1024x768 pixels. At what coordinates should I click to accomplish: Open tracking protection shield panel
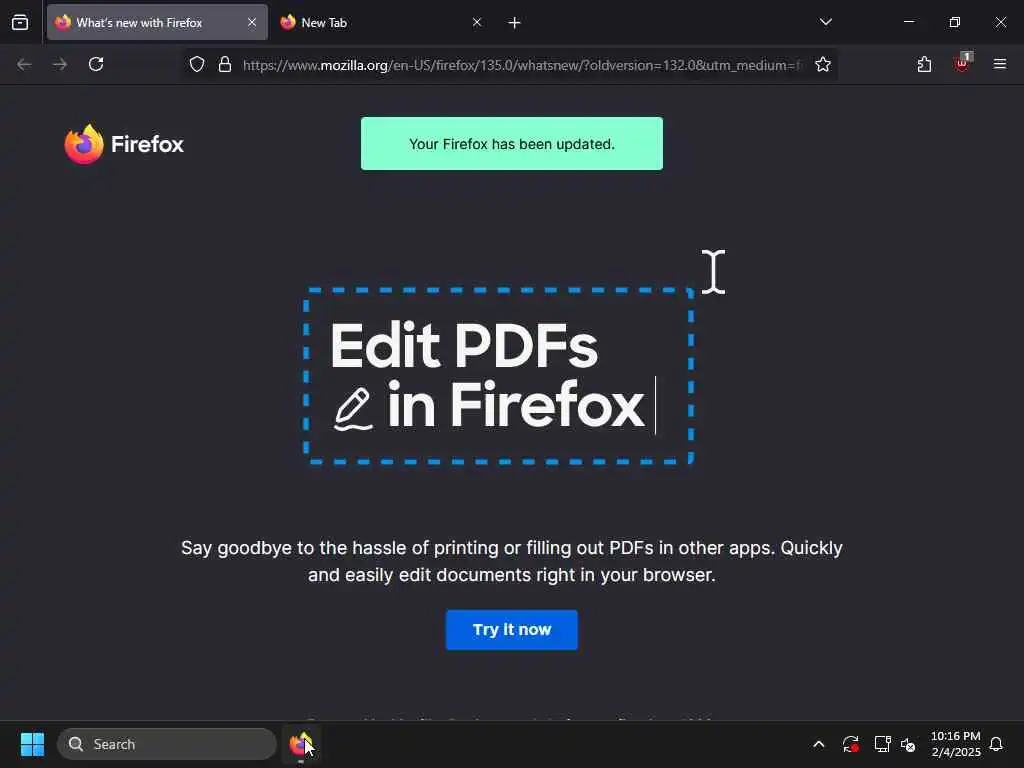[x=197, y=65]
